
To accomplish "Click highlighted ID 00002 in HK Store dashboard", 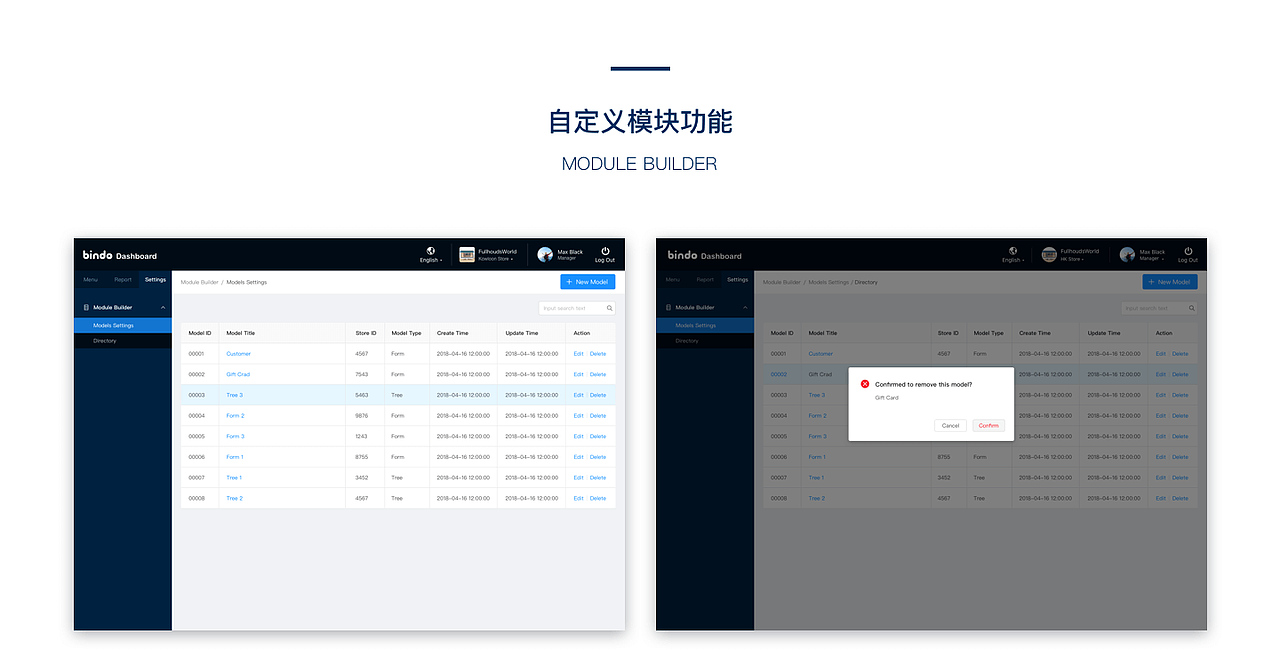I will point(779,374).
